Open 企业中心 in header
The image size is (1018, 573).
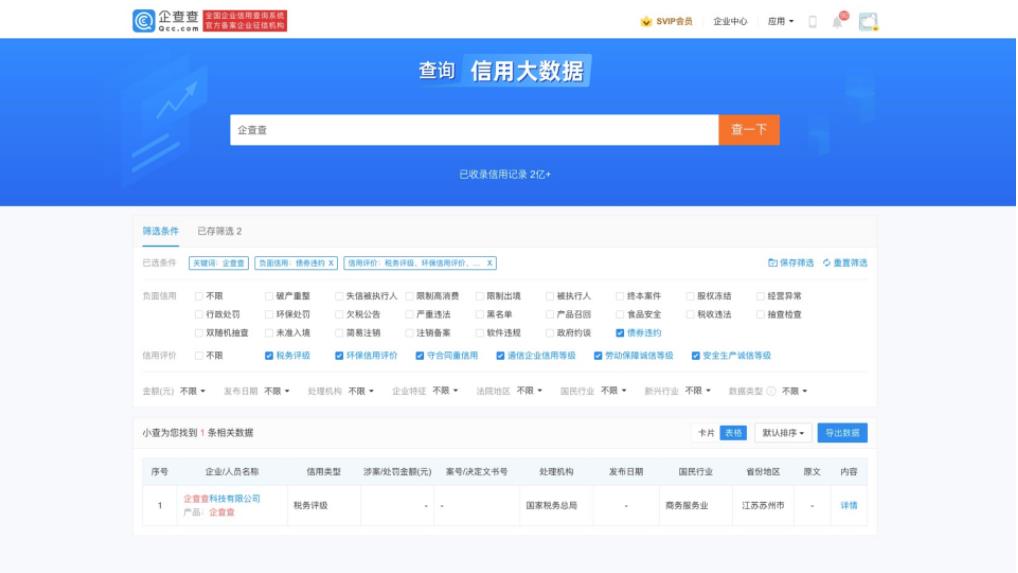(730, 21)
